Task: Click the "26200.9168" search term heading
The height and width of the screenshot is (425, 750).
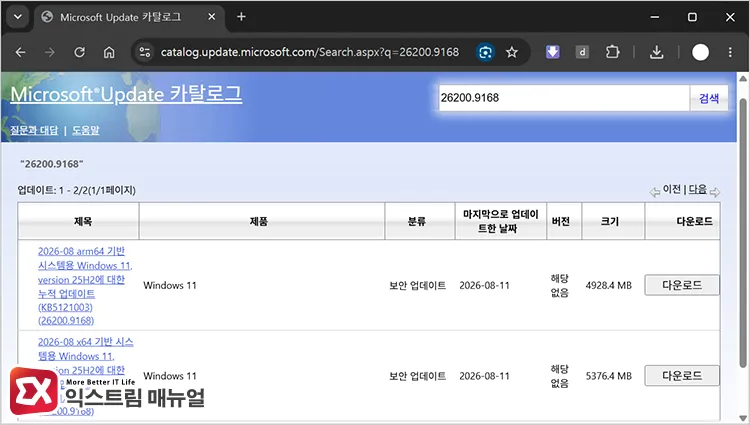Action: (x=52, y=164)
